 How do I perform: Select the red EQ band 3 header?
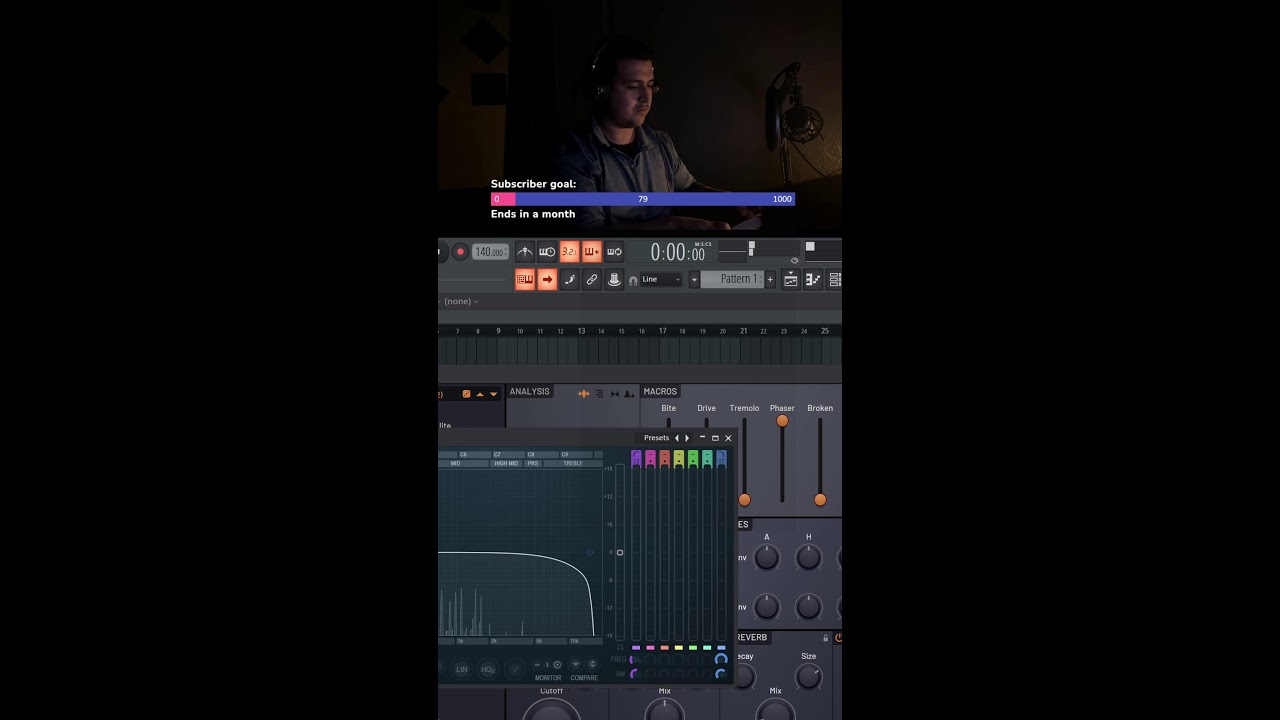pyautogui.click(x=664, y=459)
